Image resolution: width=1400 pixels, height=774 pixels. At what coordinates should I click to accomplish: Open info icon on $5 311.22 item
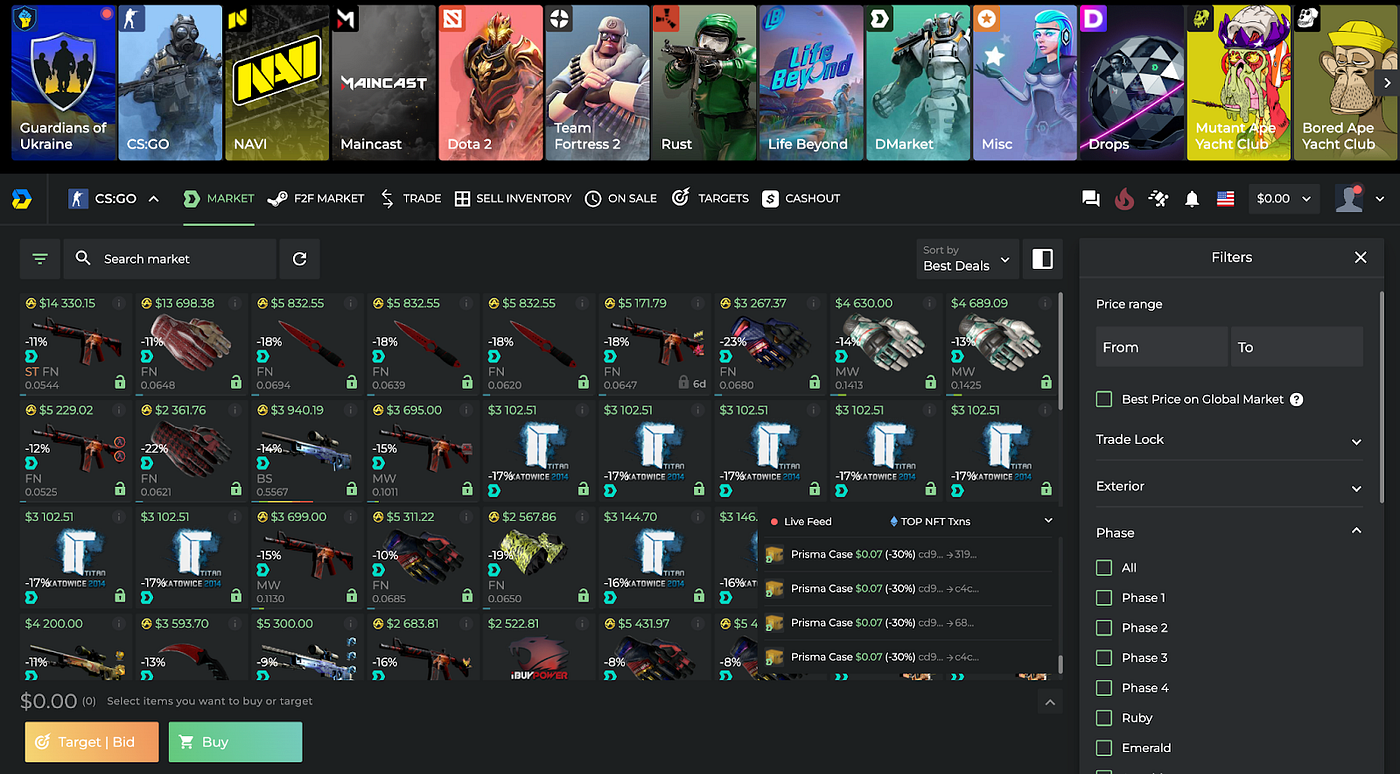click(x=466, y=517)
